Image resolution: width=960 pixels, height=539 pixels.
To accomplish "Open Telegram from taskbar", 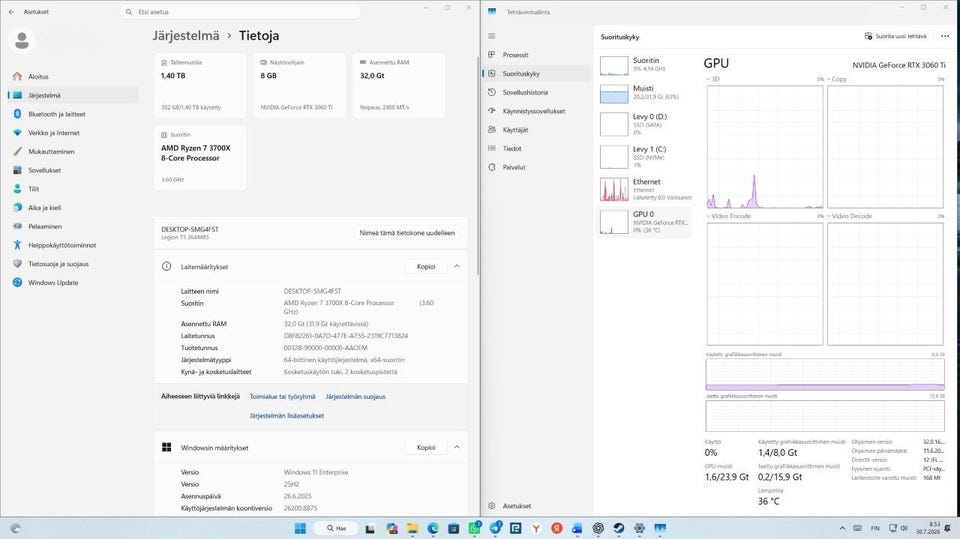I will [495, 528].
